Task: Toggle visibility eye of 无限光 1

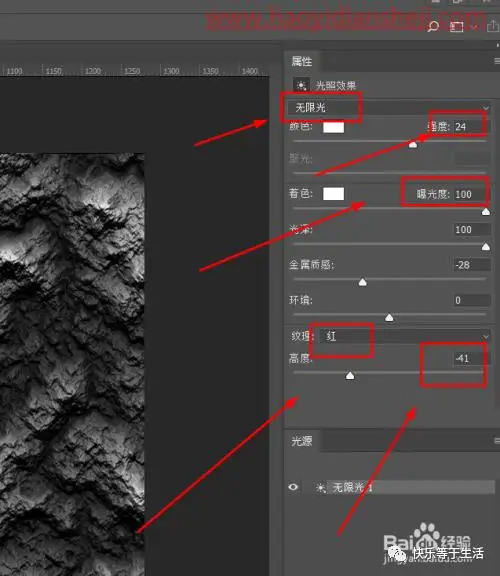Action: [x=293, y=487]
